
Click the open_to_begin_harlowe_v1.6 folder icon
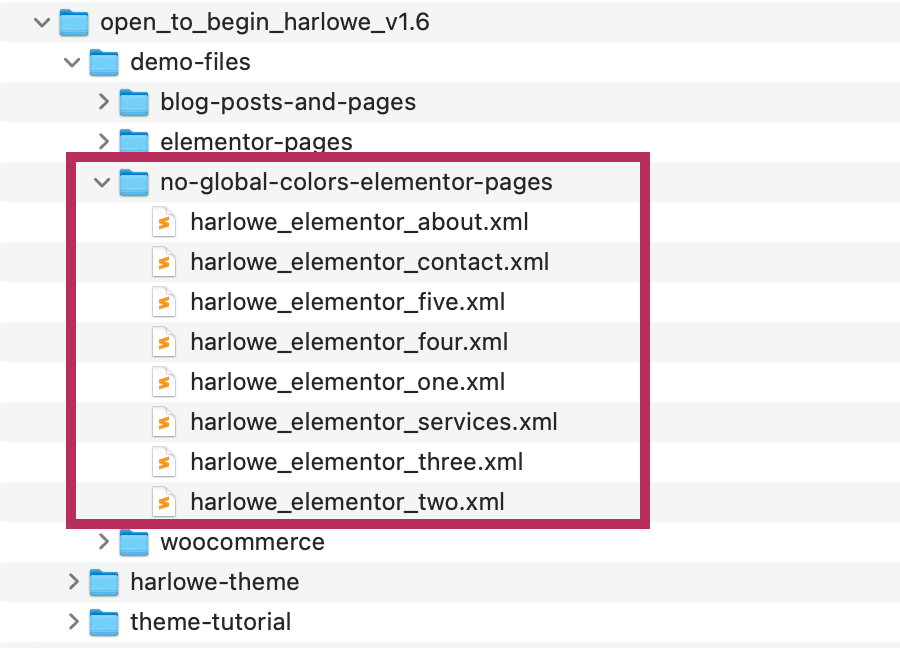click(74, 21)
